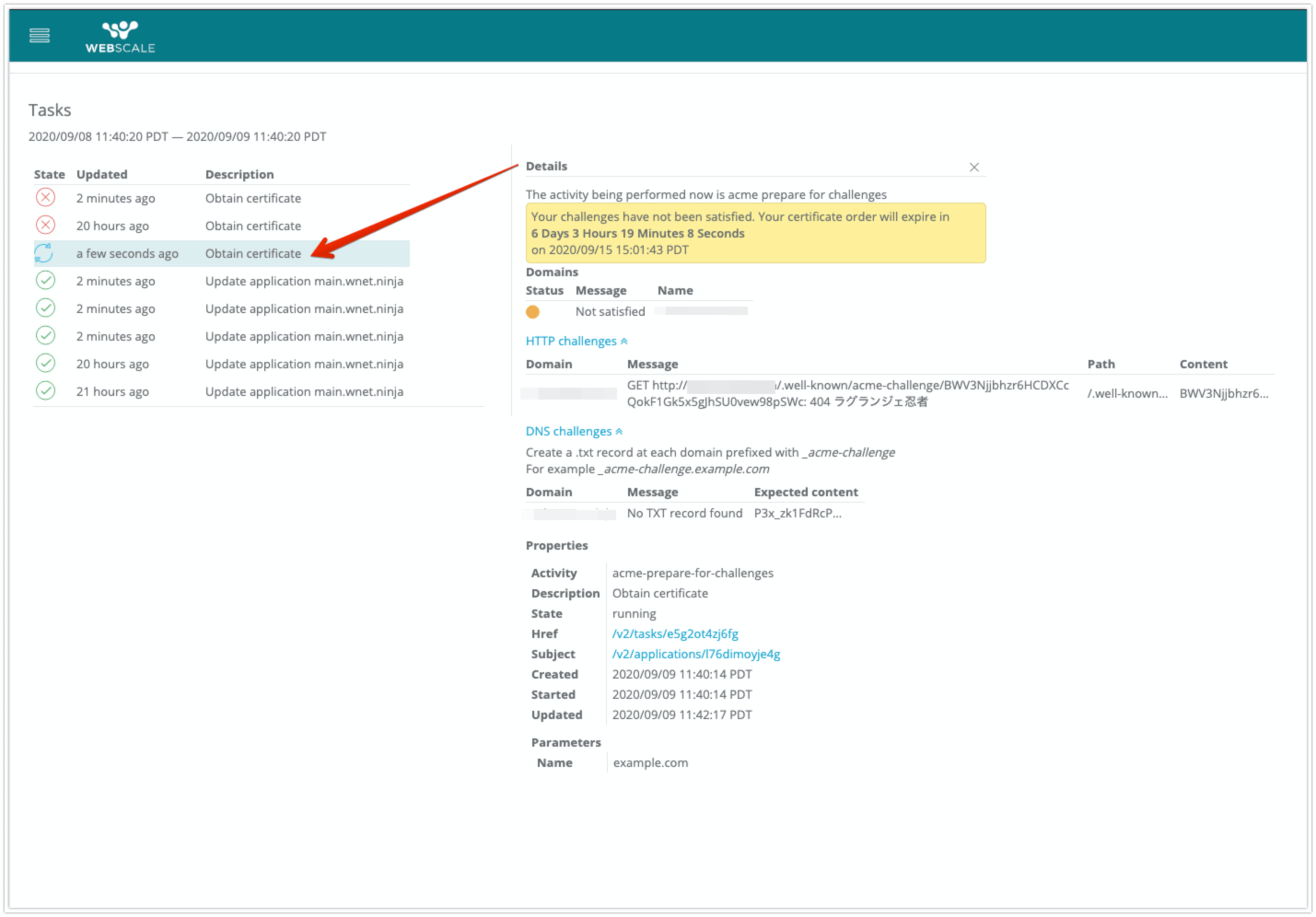This screenshot has height=917, width=1316.
Task: Open the /v2/applications/l76dimoyje4g subject link
Action: 696,655
